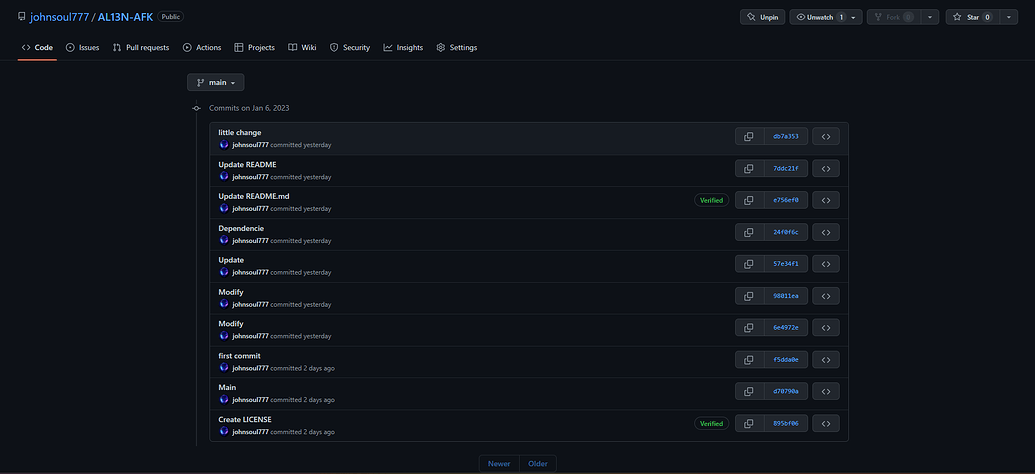
Task: Browse repository at commit 7ddc21f
Action: [826, 168]
